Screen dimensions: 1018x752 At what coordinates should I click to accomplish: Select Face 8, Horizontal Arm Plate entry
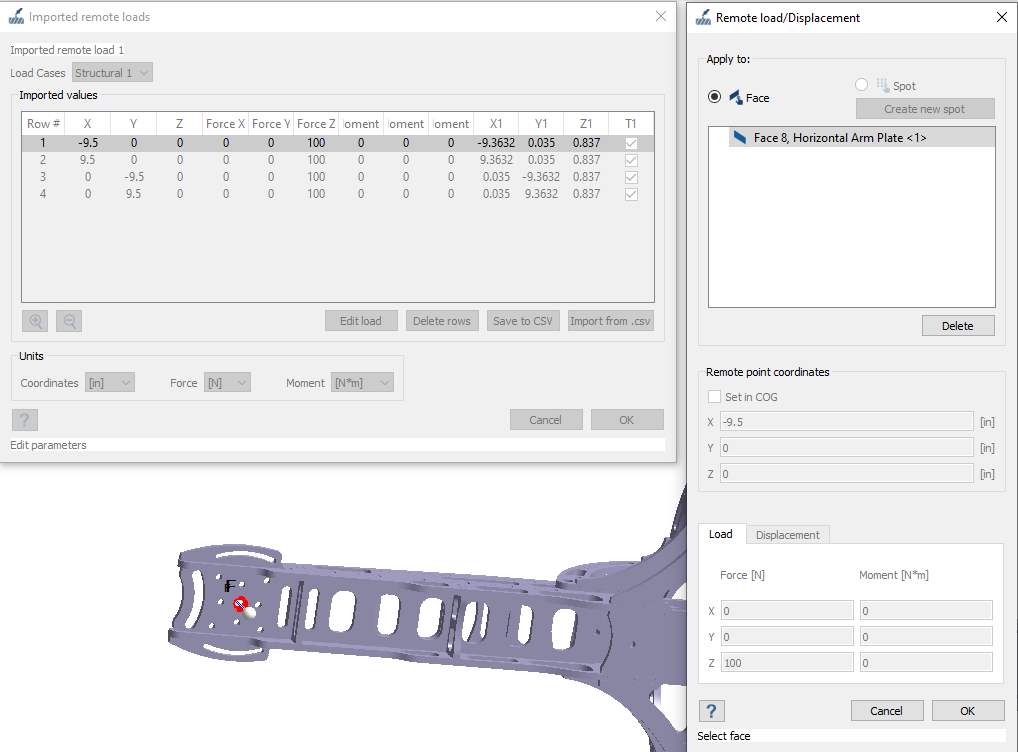pyautogui.click(x=839, y=138)
